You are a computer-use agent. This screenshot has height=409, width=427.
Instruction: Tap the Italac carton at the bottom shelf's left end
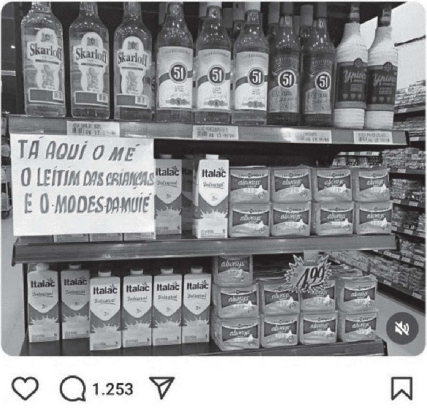pos(43,303)
